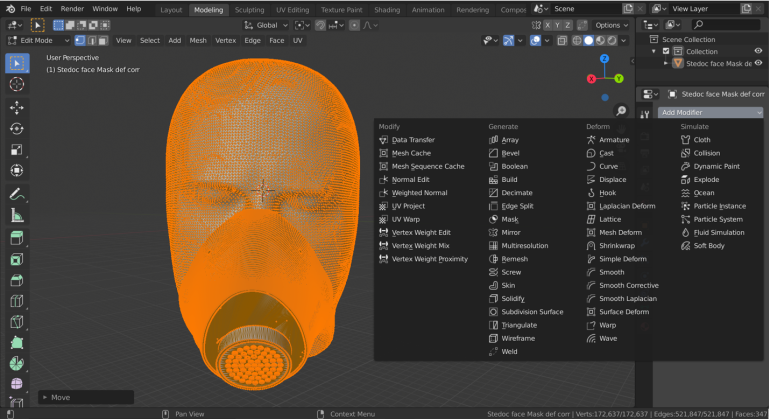Click the zoom magnifier viewport gizmo
This screenshot has height=419, width=770.
coord(621,111)
